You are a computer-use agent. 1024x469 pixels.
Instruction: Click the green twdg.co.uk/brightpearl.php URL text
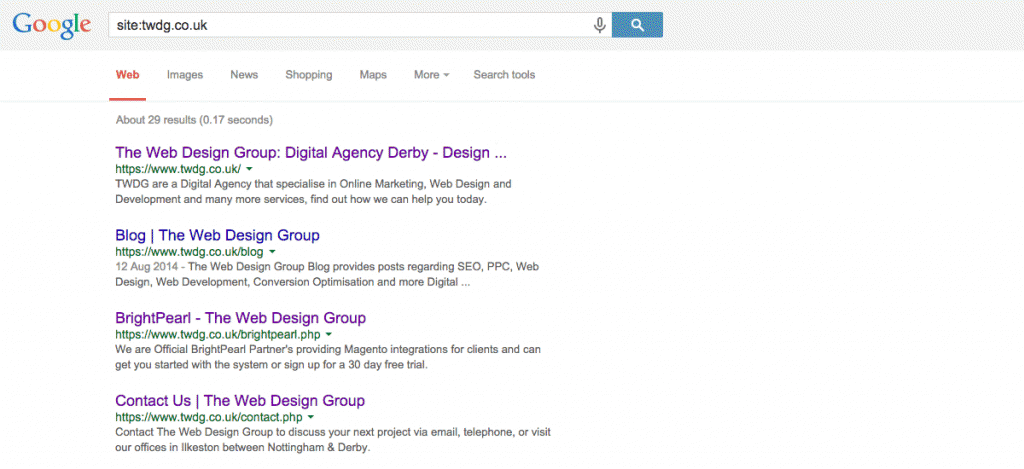(x=217, y=334)
